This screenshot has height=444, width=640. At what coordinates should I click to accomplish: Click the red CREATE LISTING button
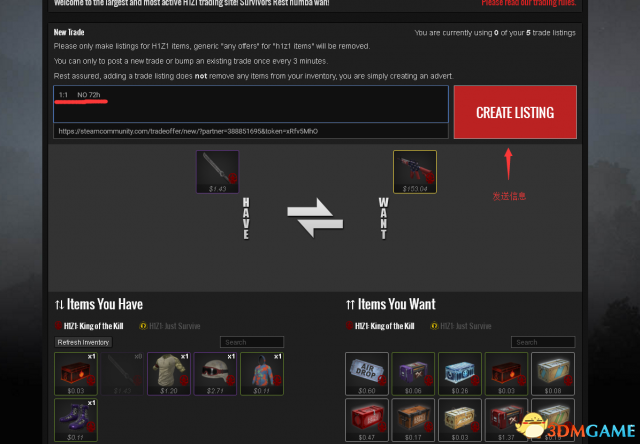515,112
